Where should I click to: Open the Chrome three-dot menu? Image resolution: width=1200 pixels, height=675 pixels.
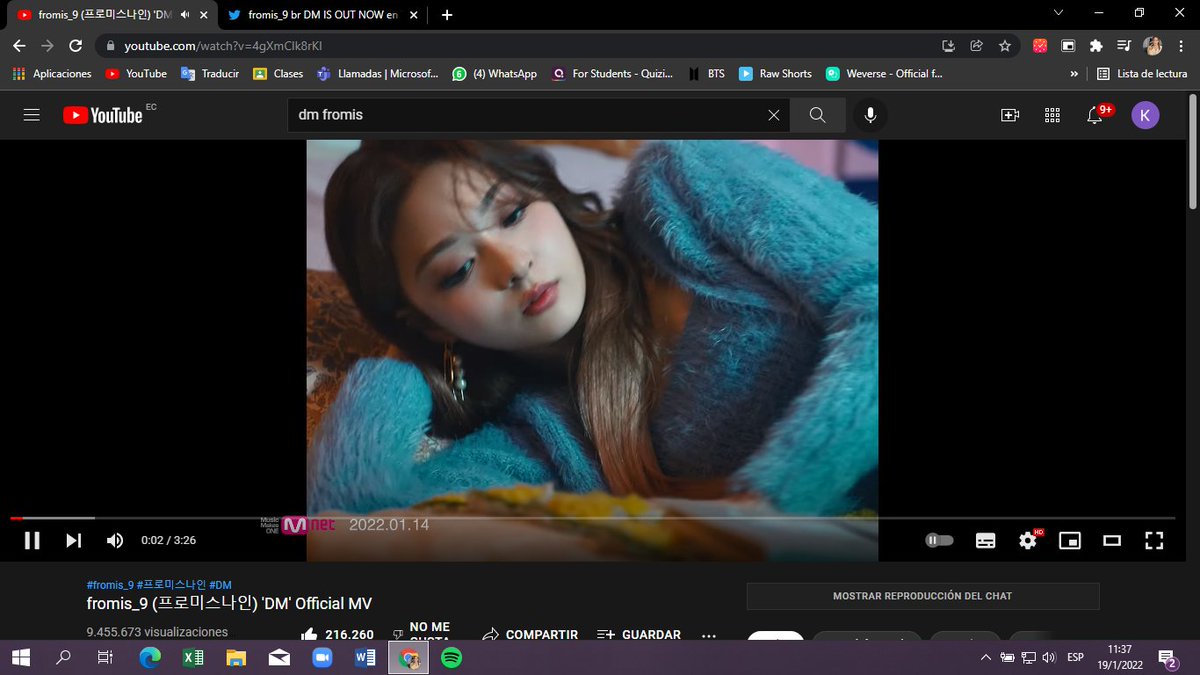point(1181,46)
